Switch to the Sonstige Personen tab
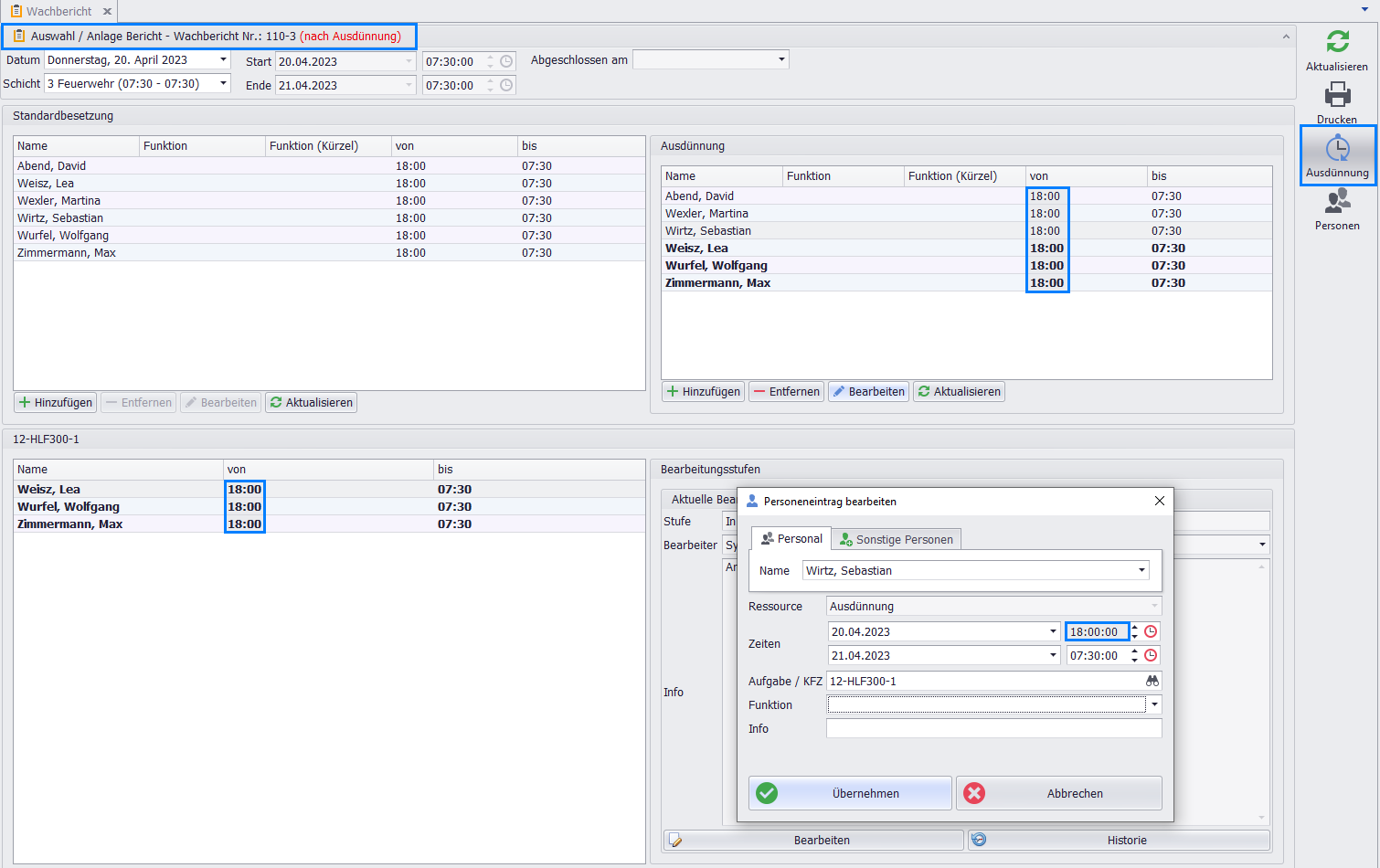Screen dimensions: 1380x868 [896, 539]
